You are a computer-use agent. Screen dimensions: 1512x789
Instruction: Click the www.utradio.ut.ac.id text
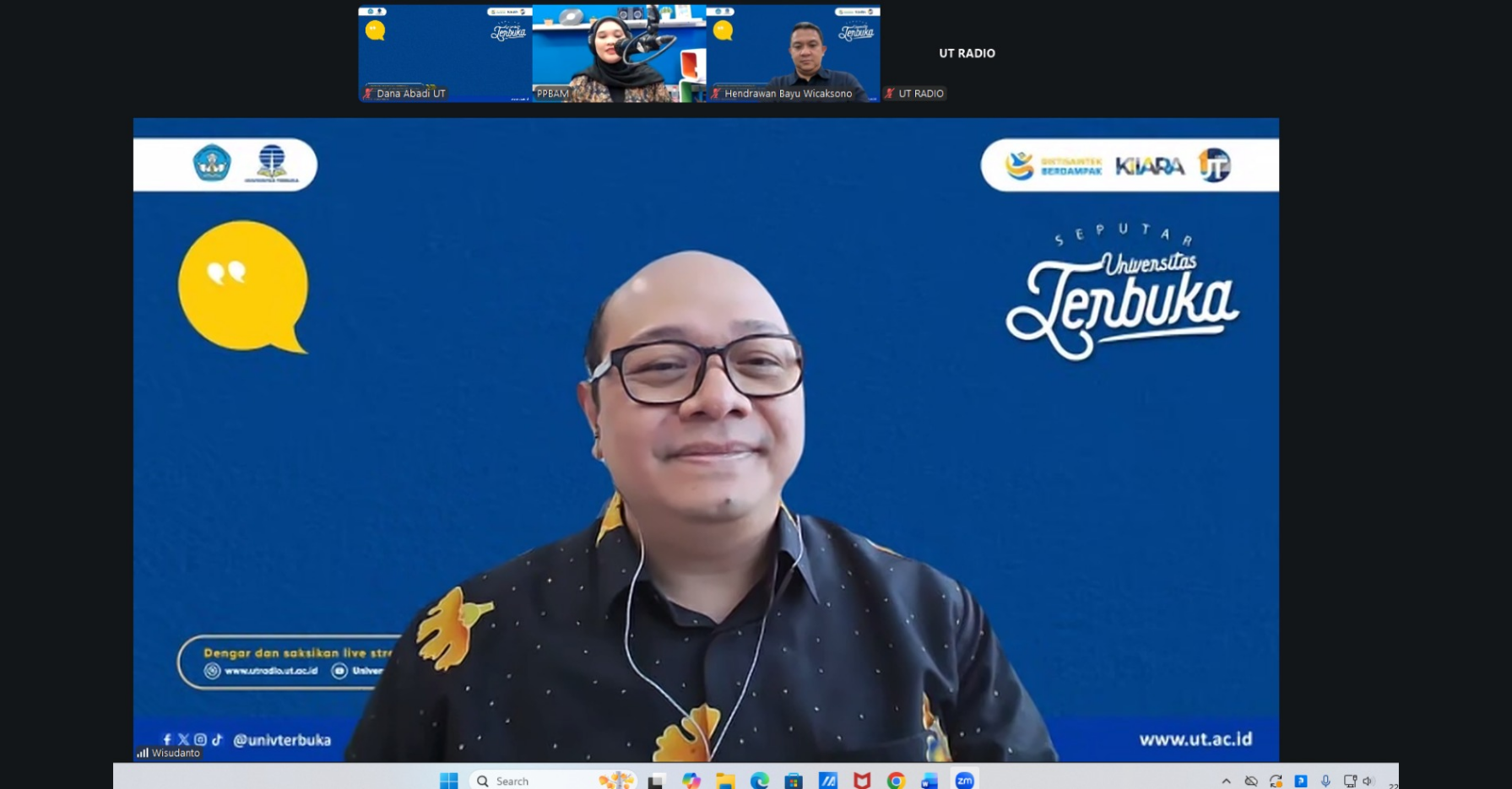tap(271, 671)
